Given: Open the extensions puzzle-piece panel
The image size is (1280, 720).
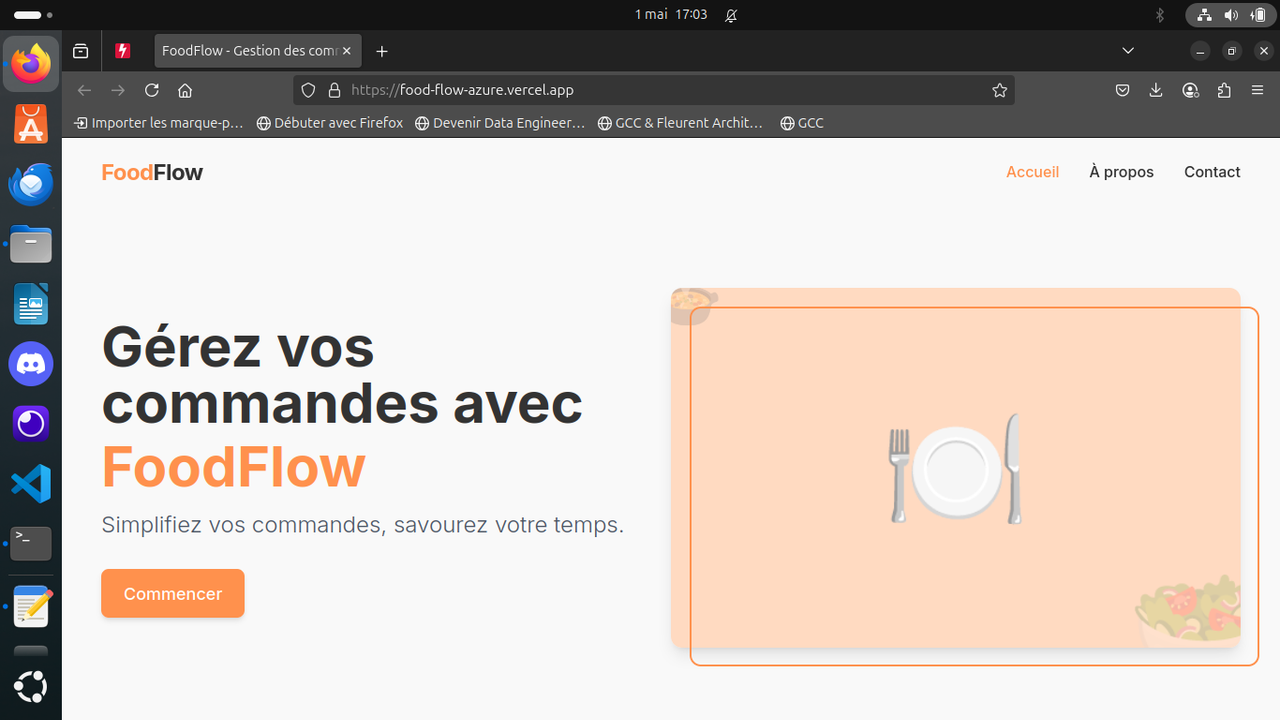Looking at the screenshot, I should (1224, 90).
